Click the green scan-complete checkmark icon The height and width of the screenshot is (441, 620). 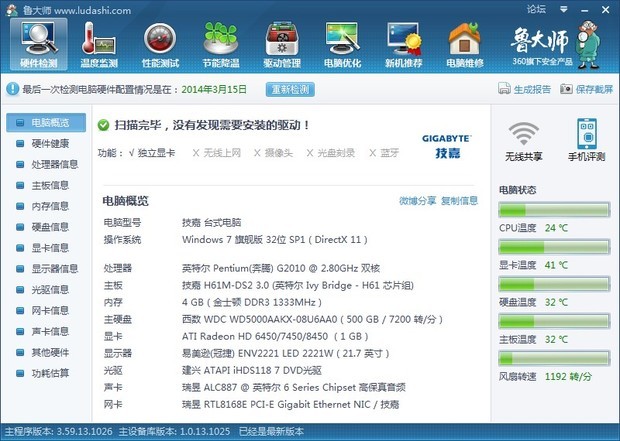click(x=103, y=125)
